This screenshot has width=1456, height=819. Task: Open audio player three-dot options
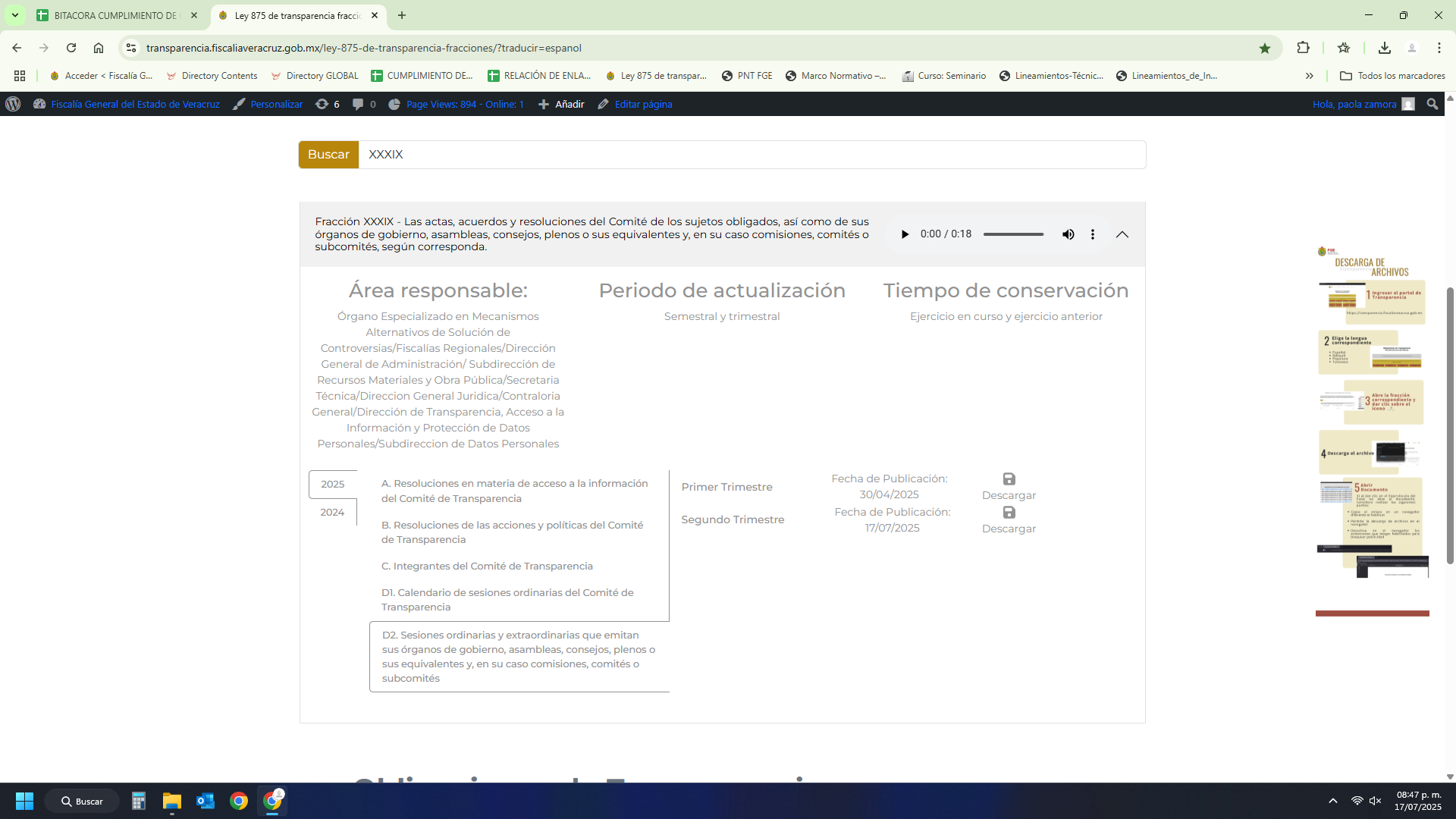pyautogui.click(x=1093, y=234)
